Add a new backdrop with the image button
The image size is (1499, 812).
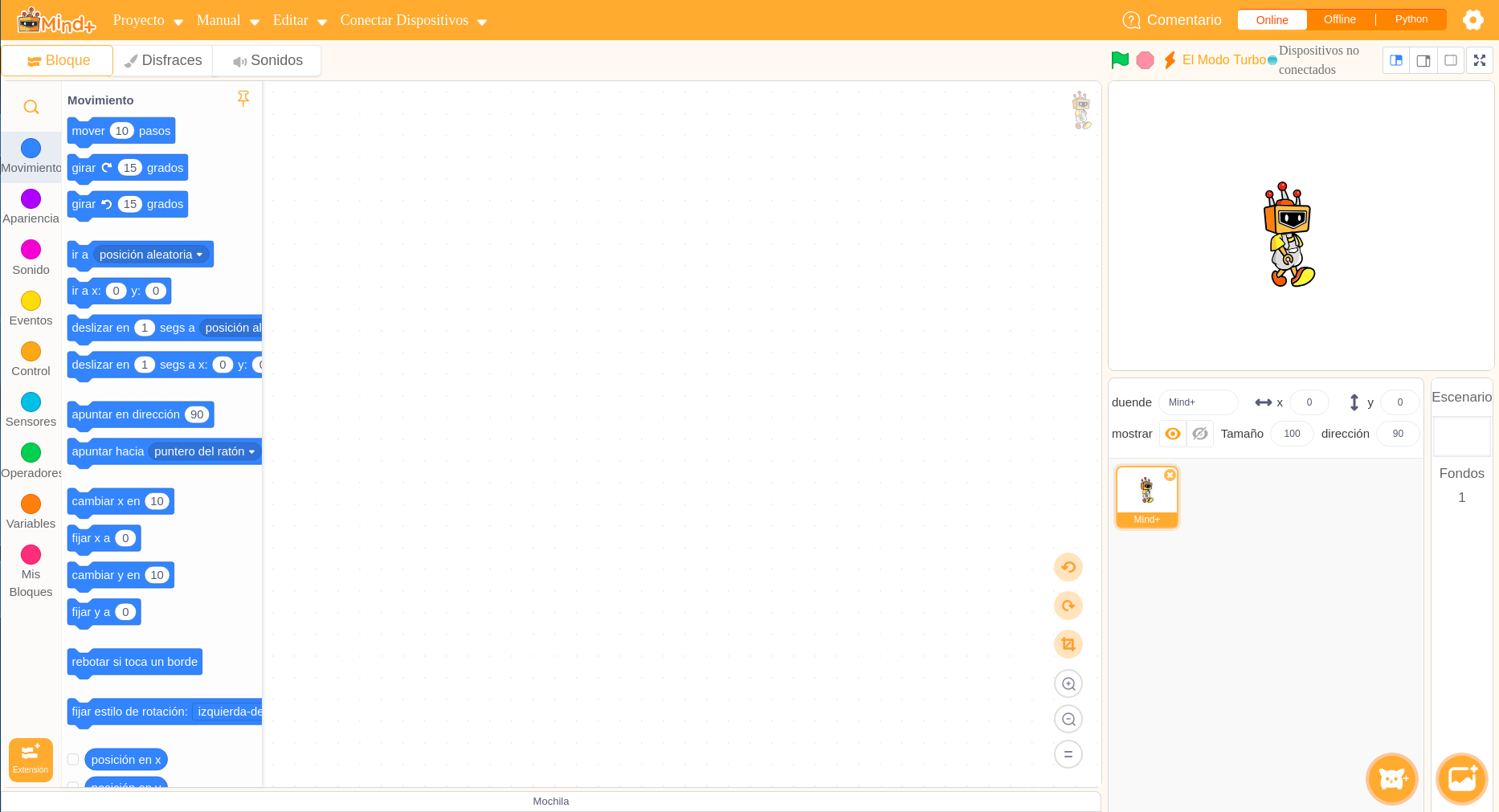click(1462, 779)
